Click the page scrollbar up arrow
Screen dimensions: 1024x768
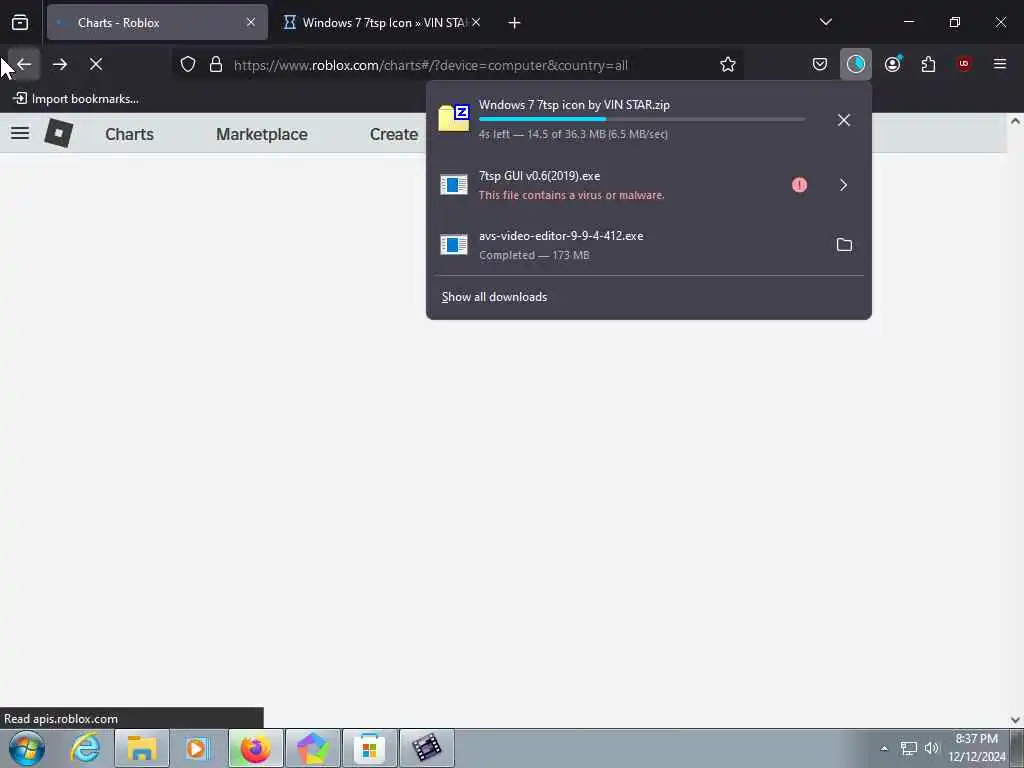(1015, 121)
